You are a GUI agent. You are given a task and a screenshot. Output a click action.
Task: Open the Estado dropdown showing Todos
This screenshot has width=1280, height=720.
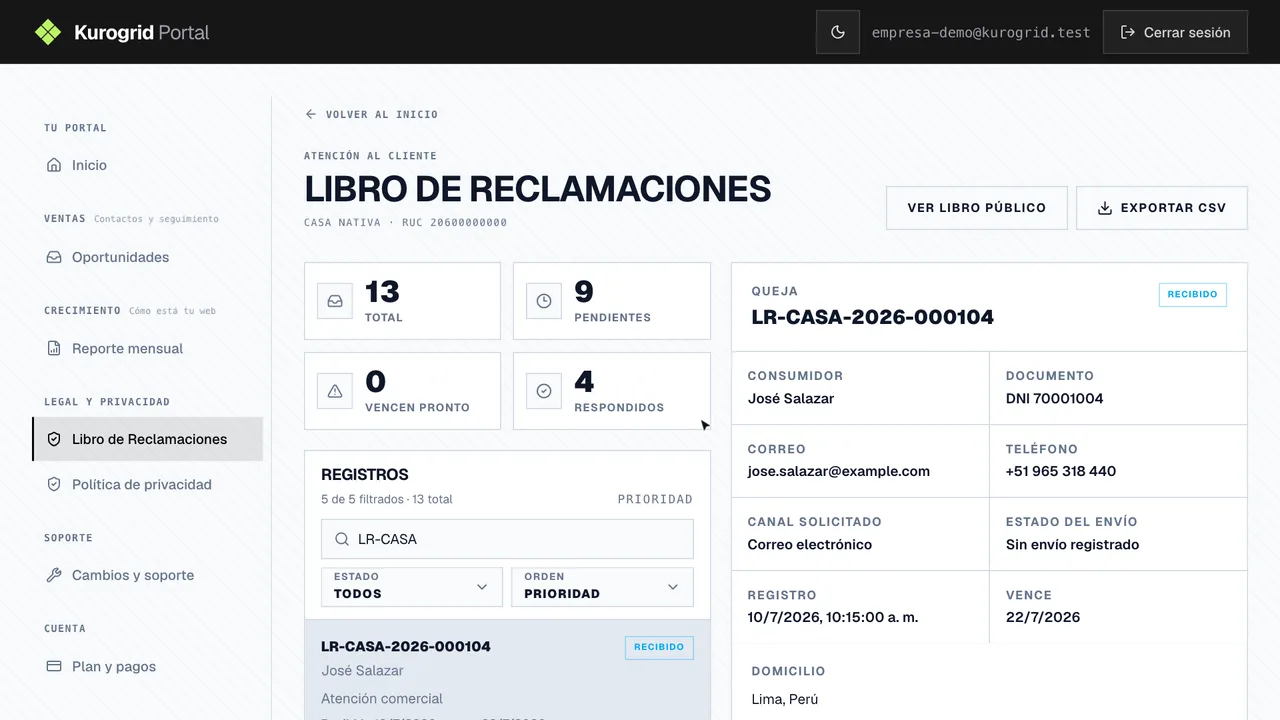tap(412, 587)
